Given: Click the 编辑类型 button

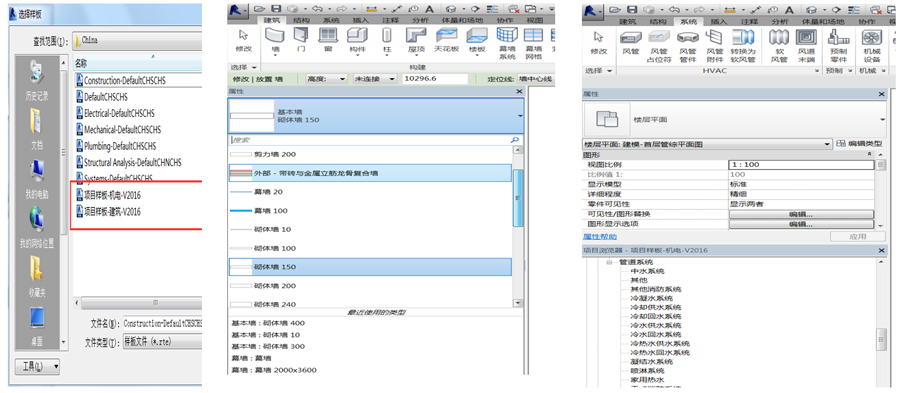Looking at the screenshot, I should [859, 144].
